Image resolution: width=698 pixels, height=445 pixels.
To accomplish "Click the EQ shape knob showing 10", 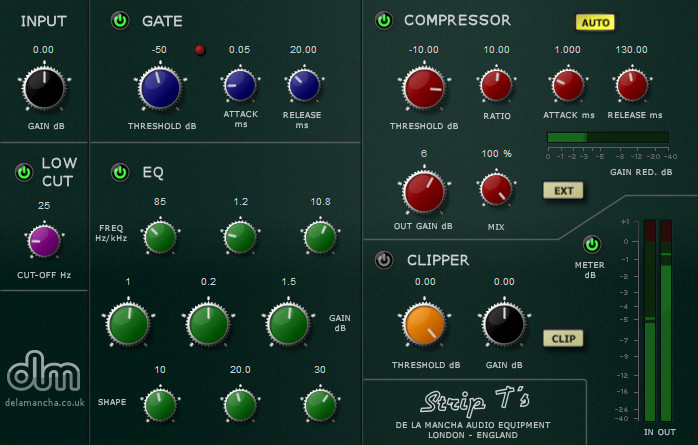I will point(160,405).
